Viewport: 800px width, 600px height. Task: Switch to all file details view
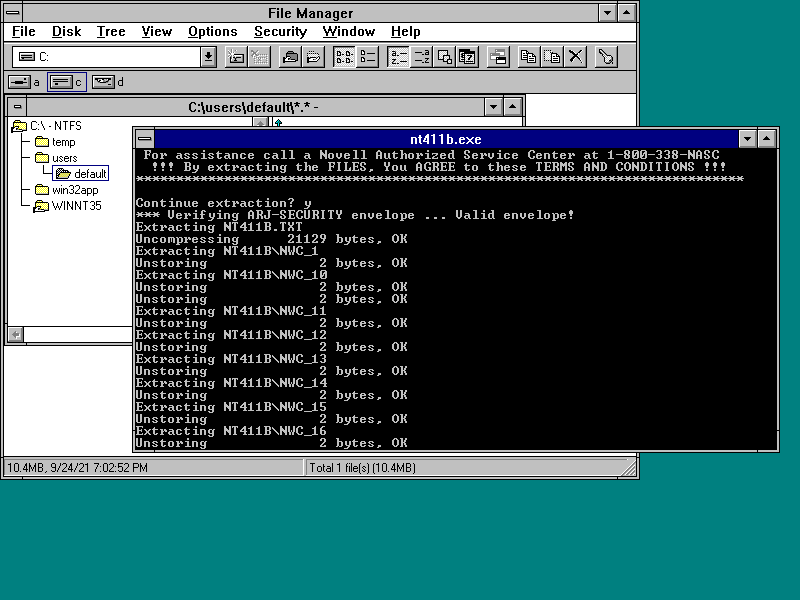click(x=367, y=57)
